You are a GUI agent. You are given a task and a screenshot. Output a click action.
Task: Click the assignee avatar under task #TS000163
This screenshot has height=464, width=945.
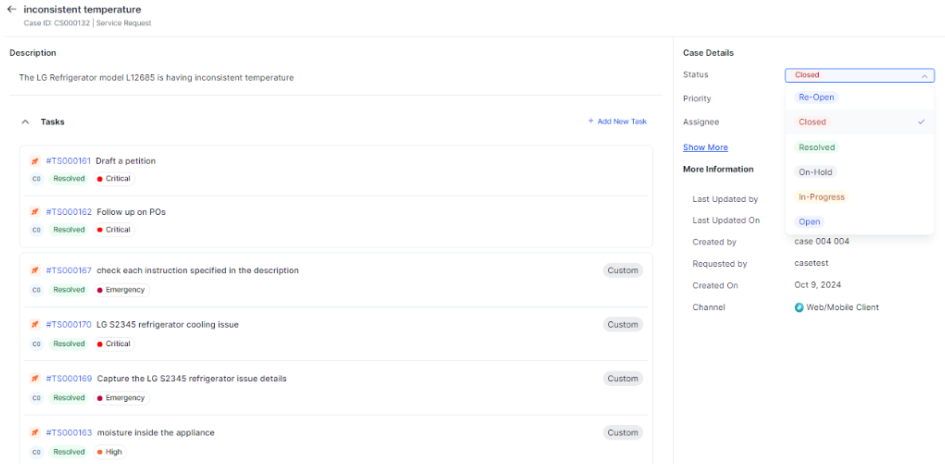[36, 452]
